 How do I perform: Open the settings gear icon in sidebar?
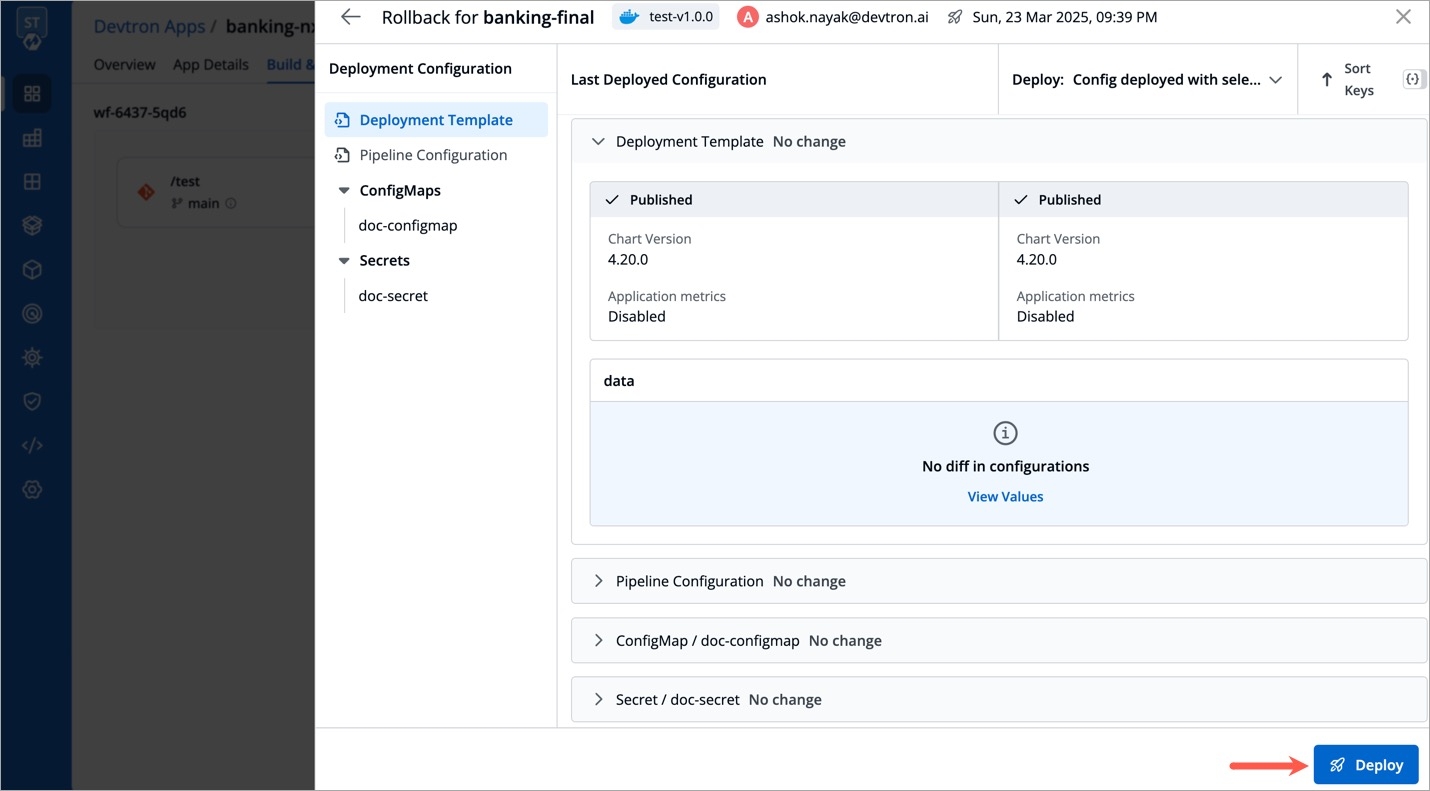(32, 489)
